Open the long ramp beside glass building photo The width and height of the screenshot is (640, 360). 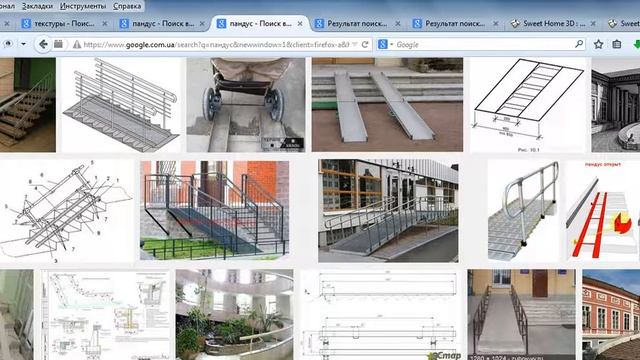[x=388, y=211]
